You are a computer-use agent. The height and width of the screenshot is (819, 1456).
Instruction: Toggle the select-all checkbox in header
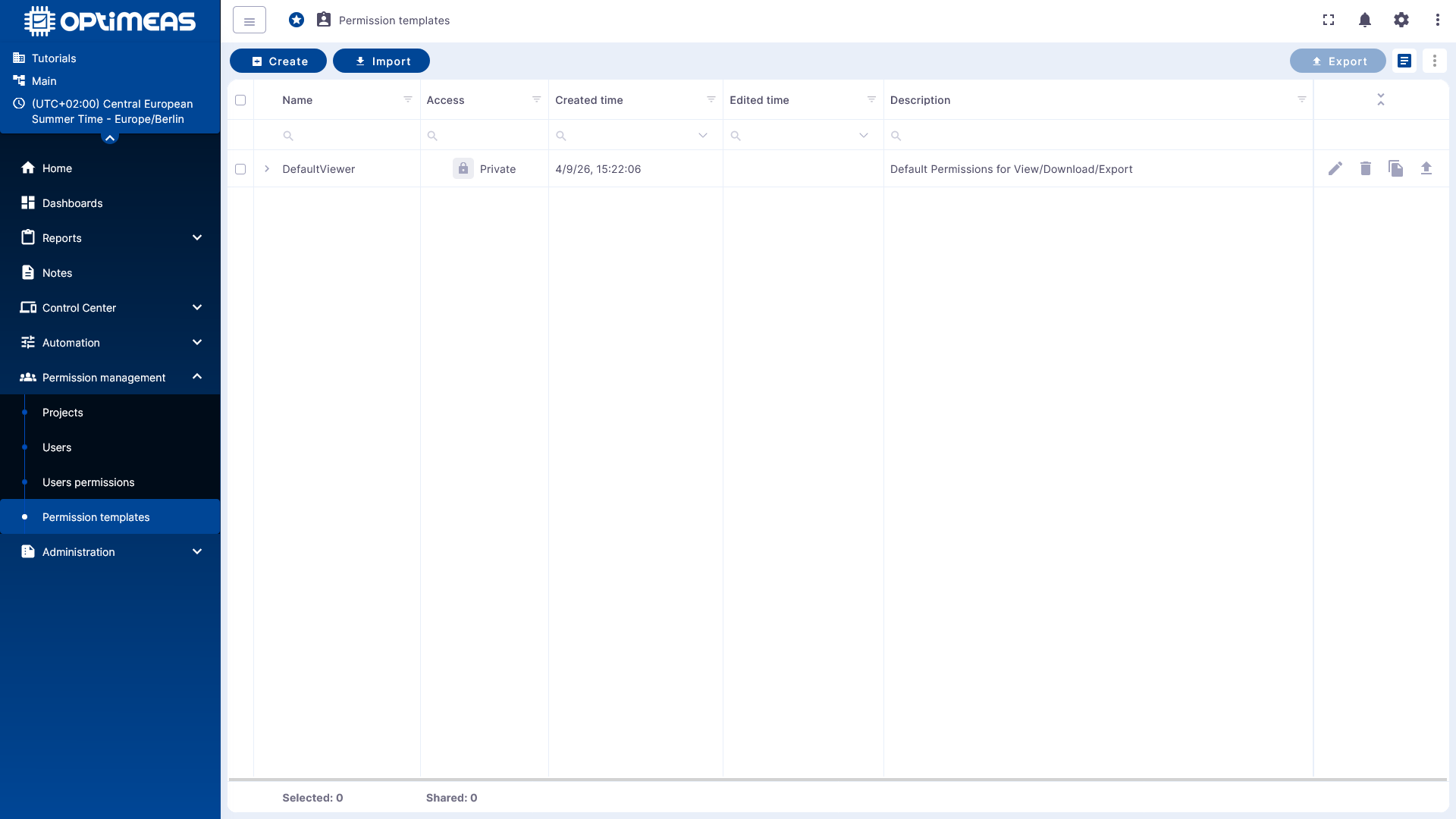[x=240, y=100]
